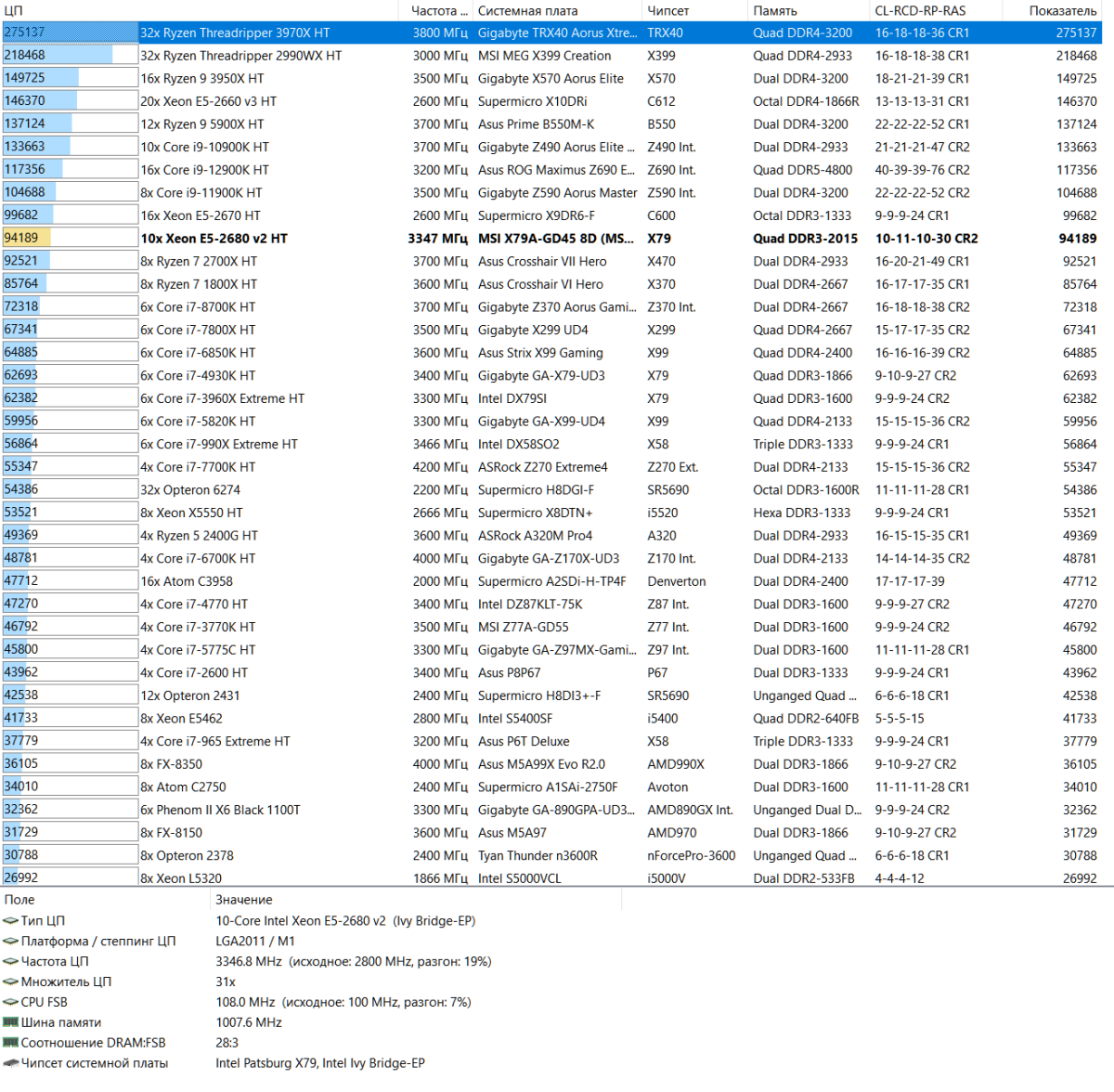Click the Quad DDR2-640FB memory cell

pos(806,719)
